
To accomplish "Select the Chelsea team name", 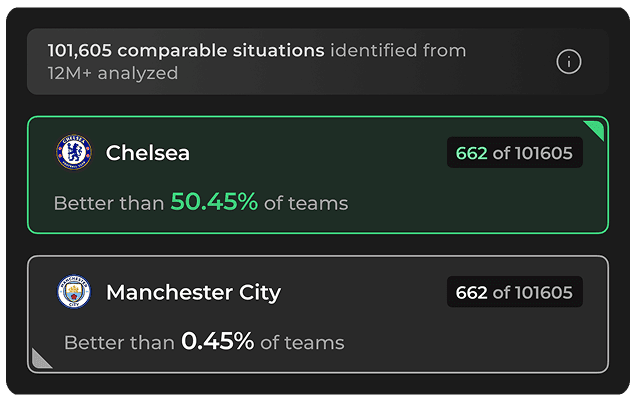I will [x=148, y=153].
